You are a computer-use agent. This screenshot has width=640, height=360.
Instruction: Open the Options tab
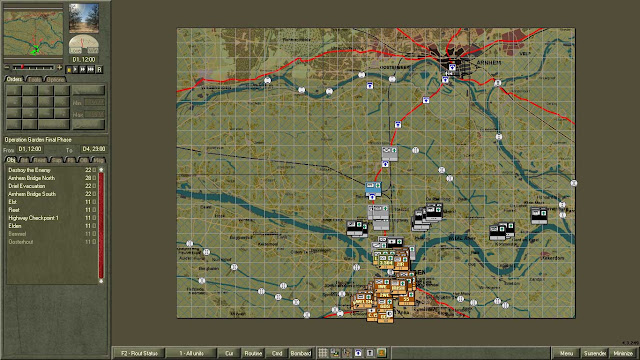click(x=55, y=79)
